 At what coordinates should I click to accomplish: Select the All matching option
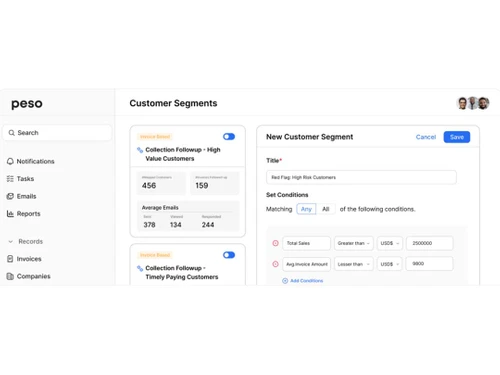pos(326,209)
